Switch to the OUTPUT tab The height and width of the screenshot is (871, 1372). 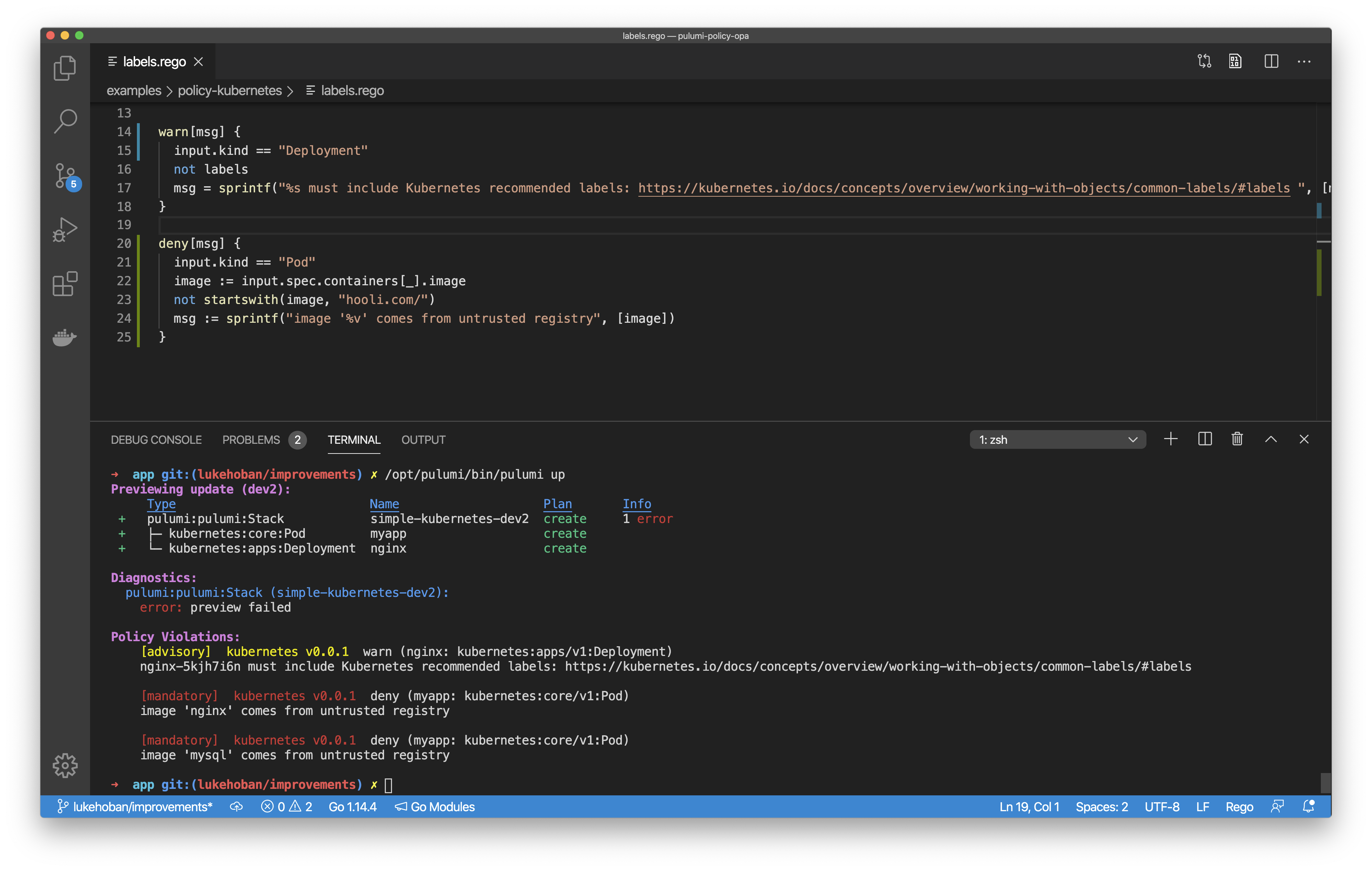(x=423, y=440)
